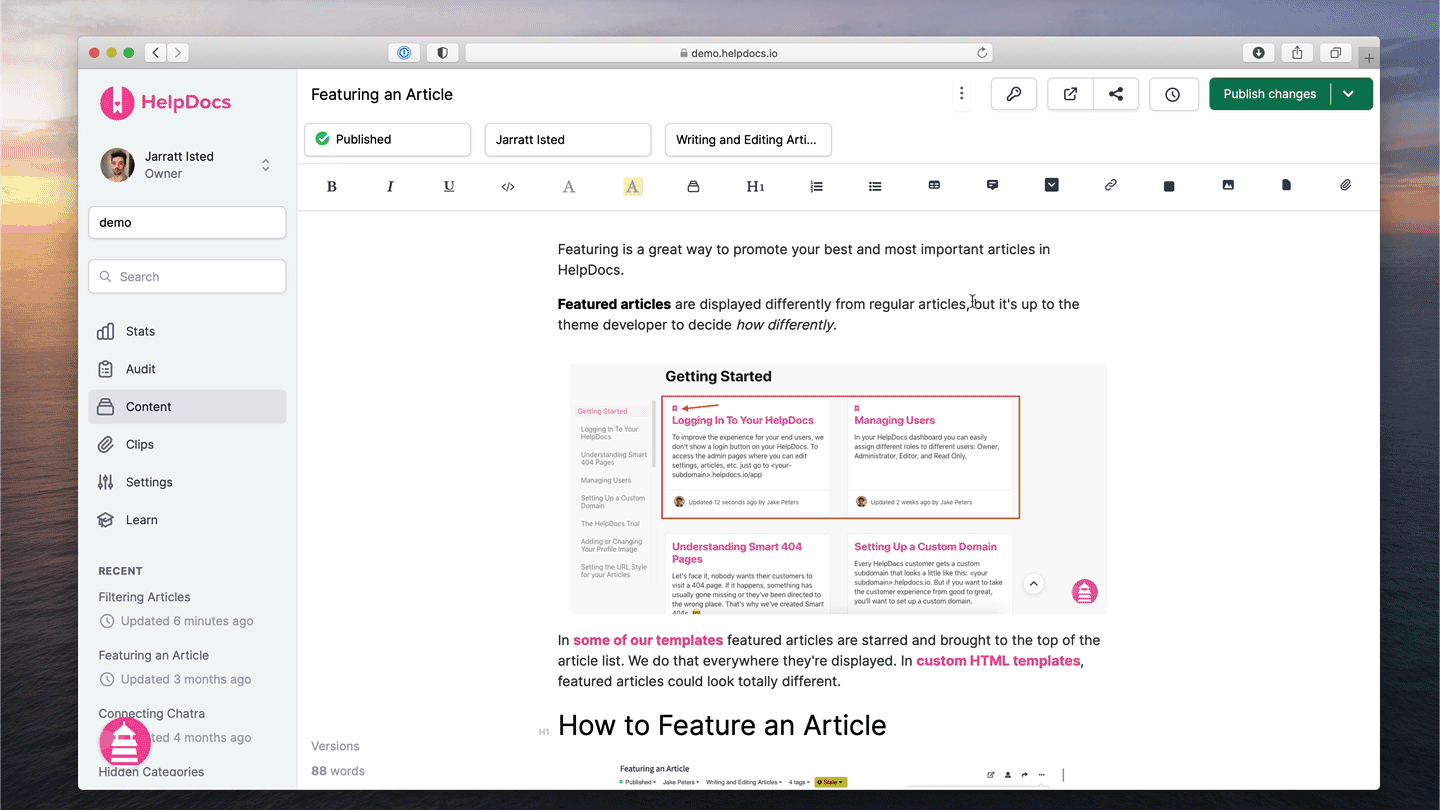
Task: Open Clips in the sidebar
Action: click(187, 444)
